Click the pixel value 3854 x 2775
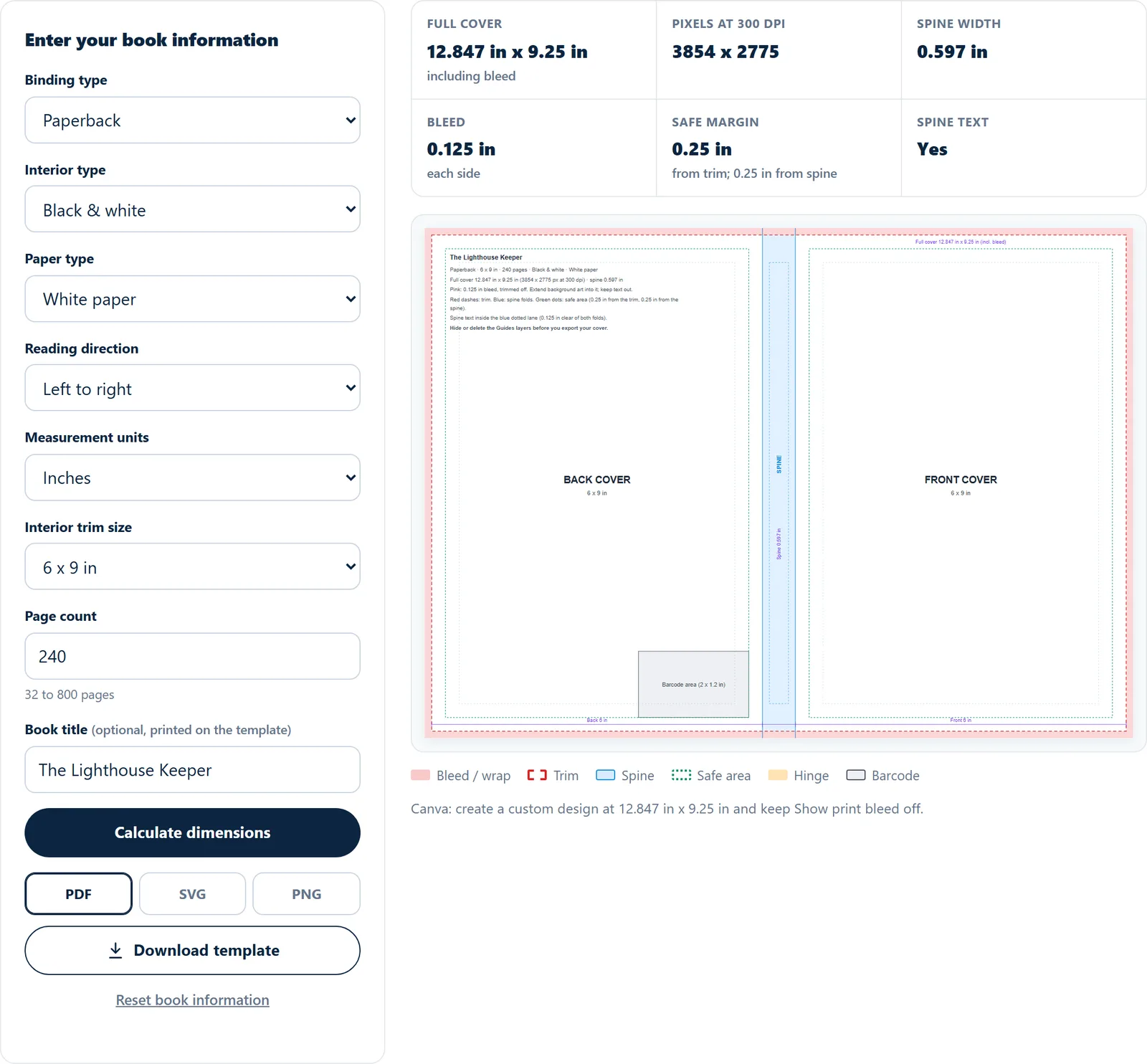The width and height of the screenshot is (1147, 1064). click(725, 52)
